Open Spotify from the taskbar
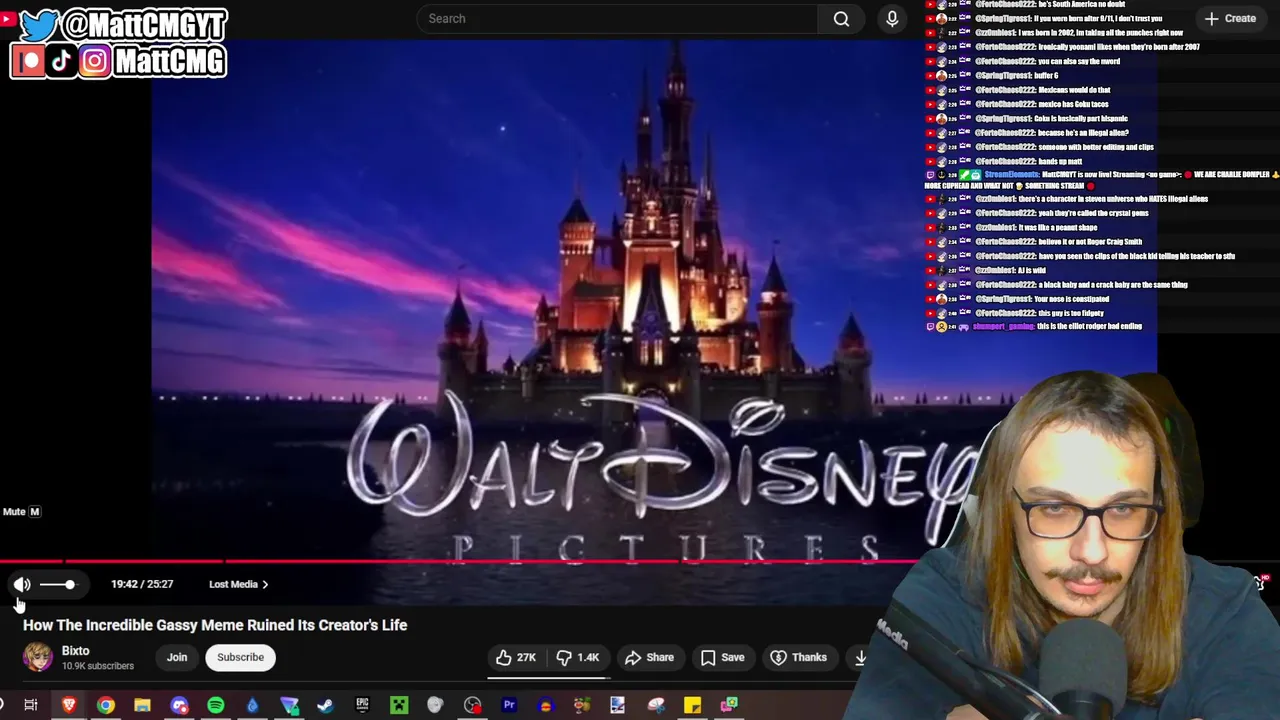Viewport: 1280px width, 720px height. point(216,705)
